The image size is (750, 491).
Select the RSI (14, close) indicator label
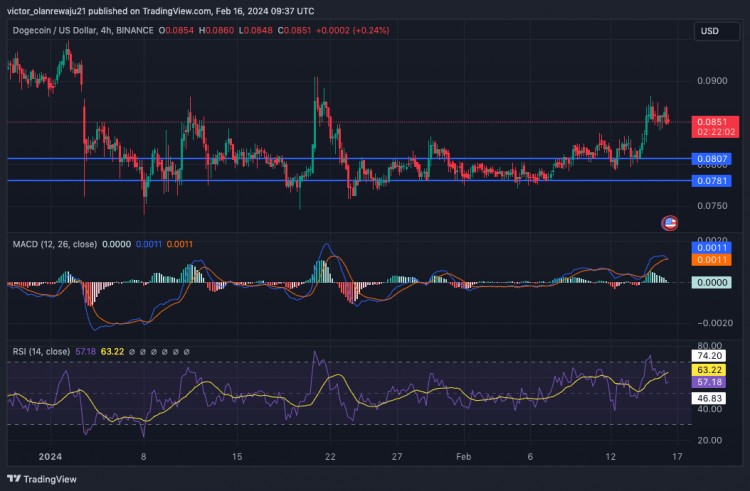coord(41,352)
